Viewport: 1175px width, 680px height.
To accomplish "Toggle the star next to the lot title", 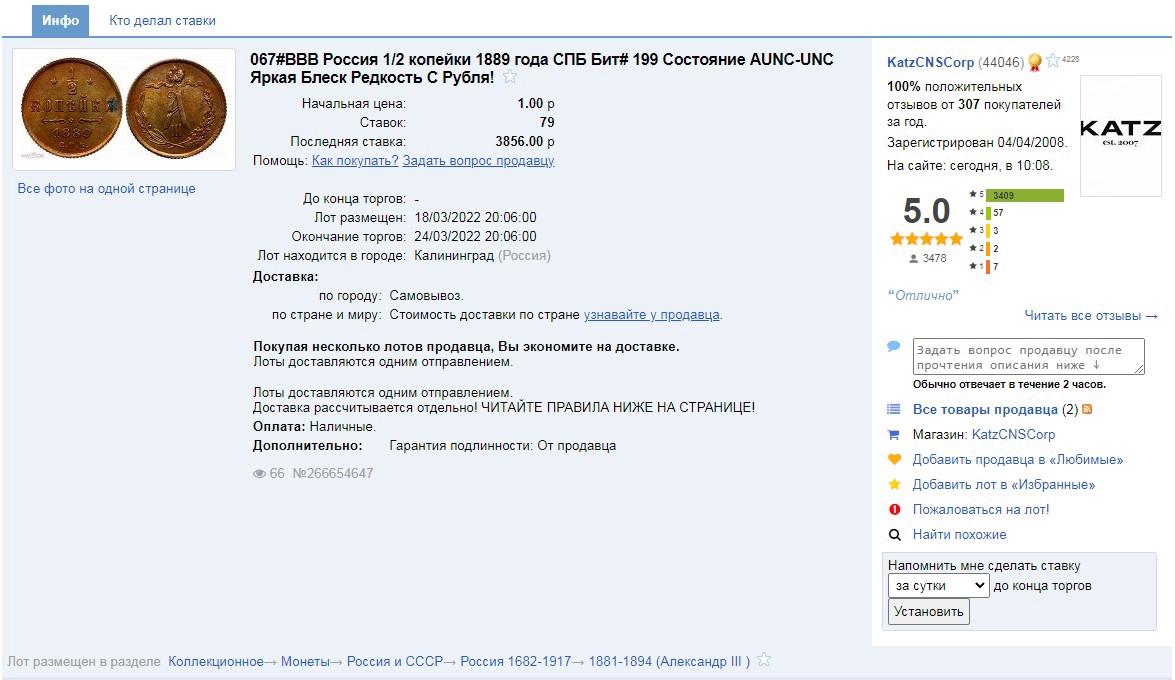I will pos(510,78).
